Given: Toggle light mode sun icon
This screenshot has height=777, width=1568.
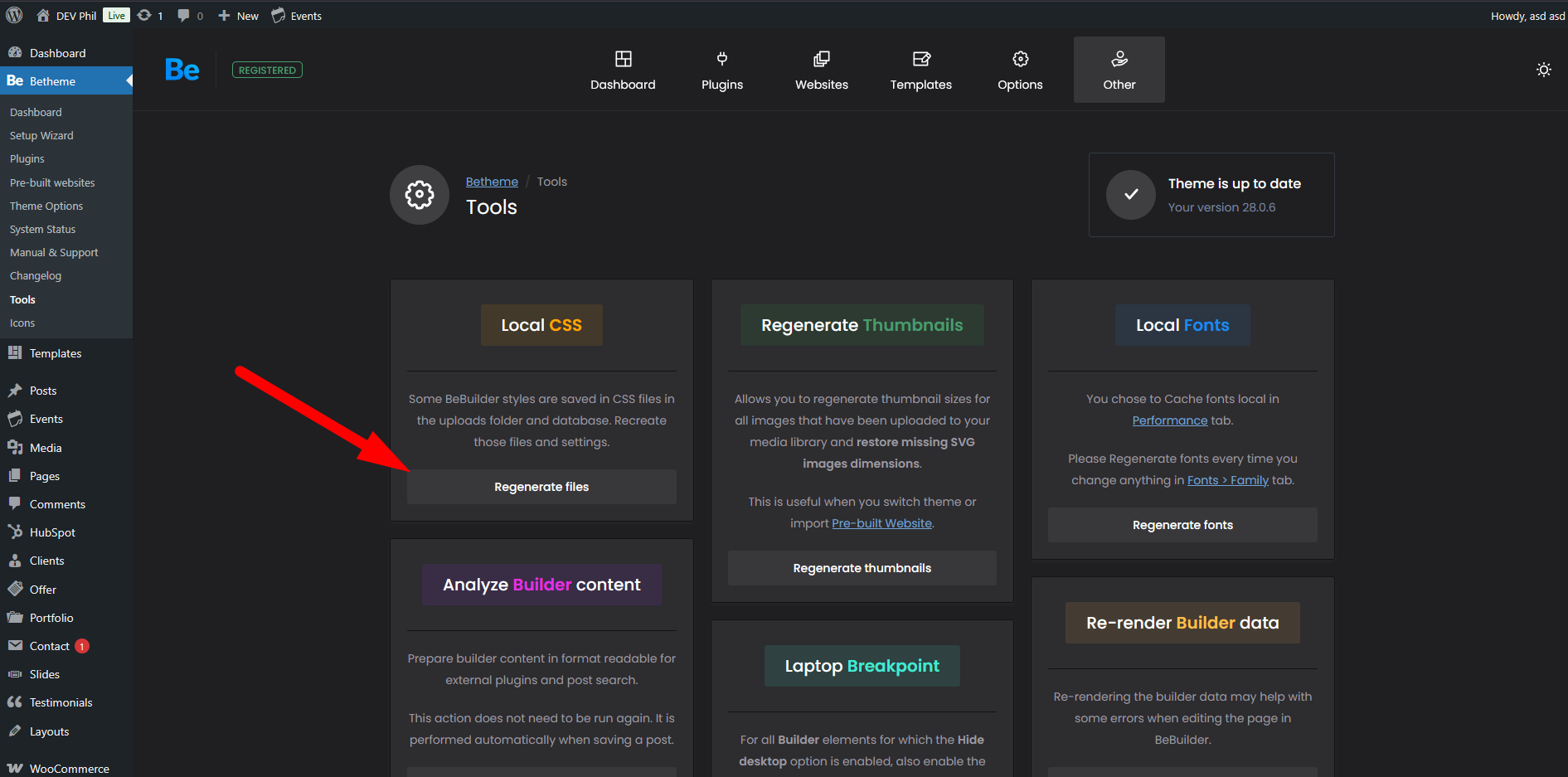Looking at the screenshot, I should point(1544,70).
